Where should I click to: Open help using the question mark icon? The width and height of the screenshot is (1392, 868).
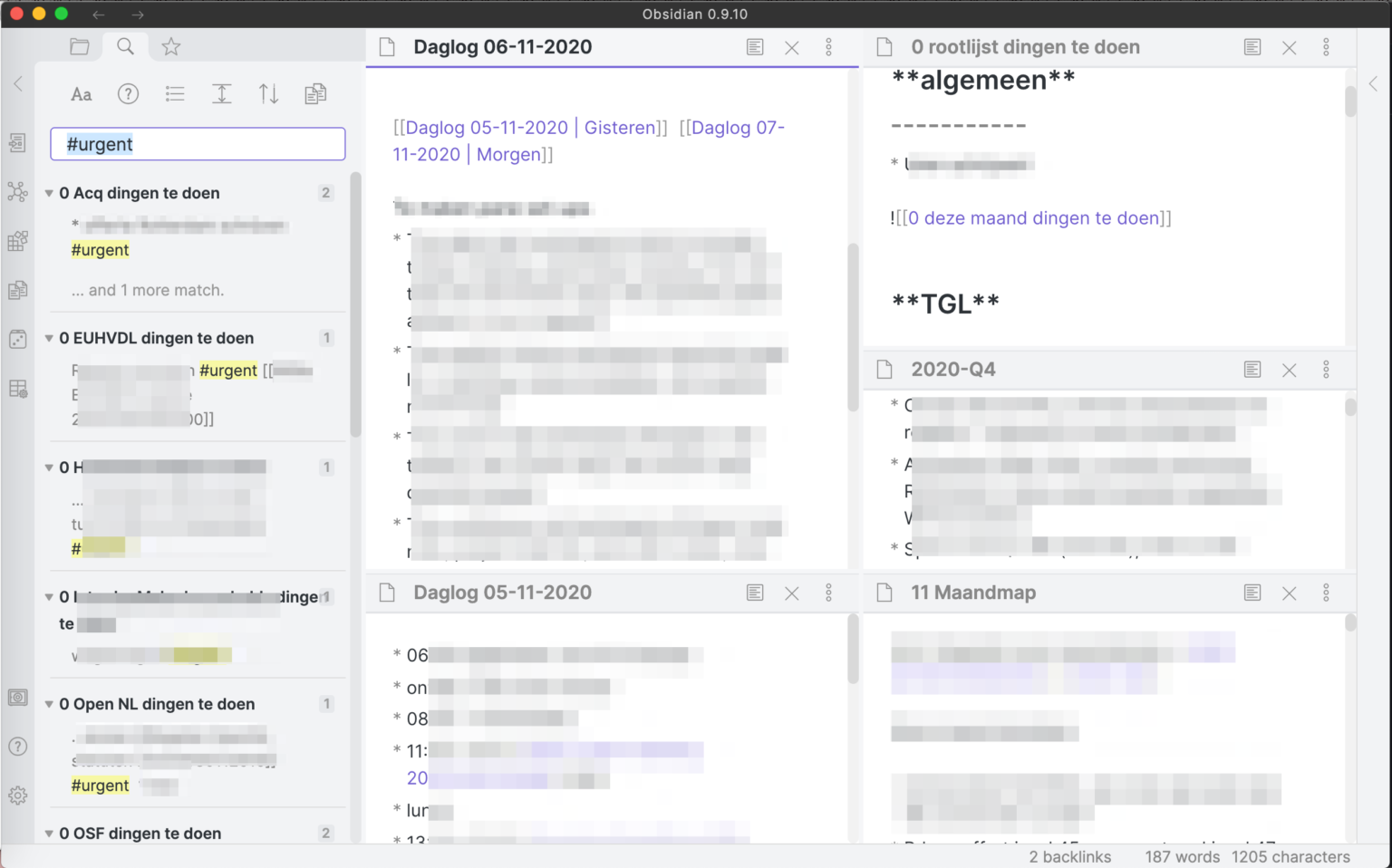[x=17, y=746]
